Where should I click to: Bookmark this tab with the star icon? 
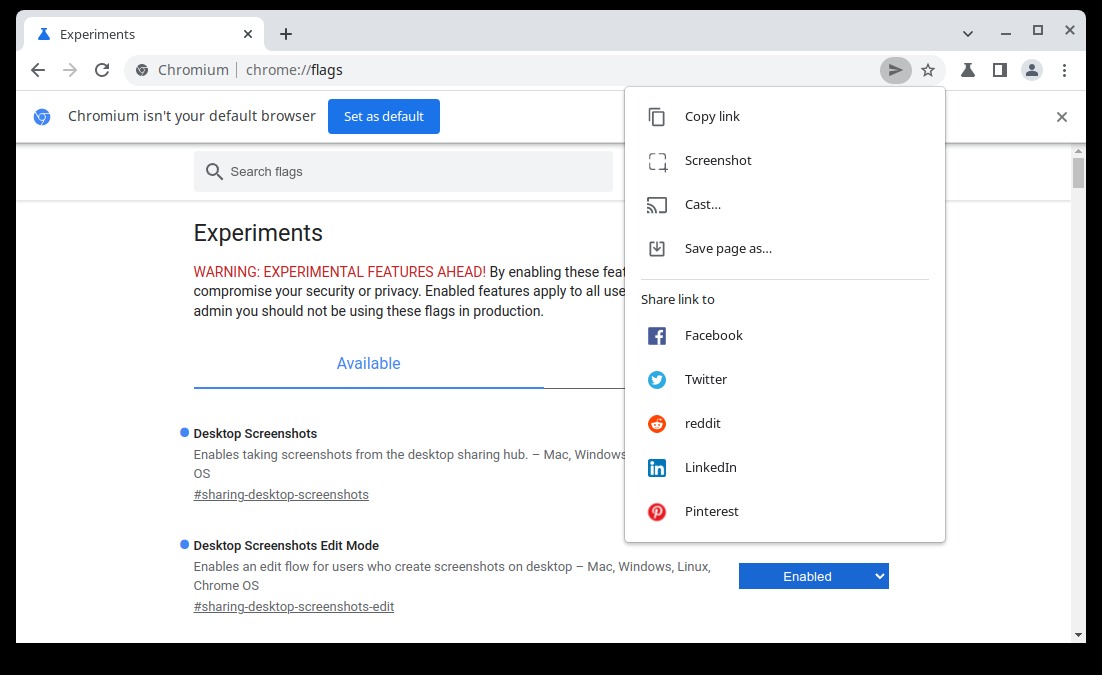928,70
